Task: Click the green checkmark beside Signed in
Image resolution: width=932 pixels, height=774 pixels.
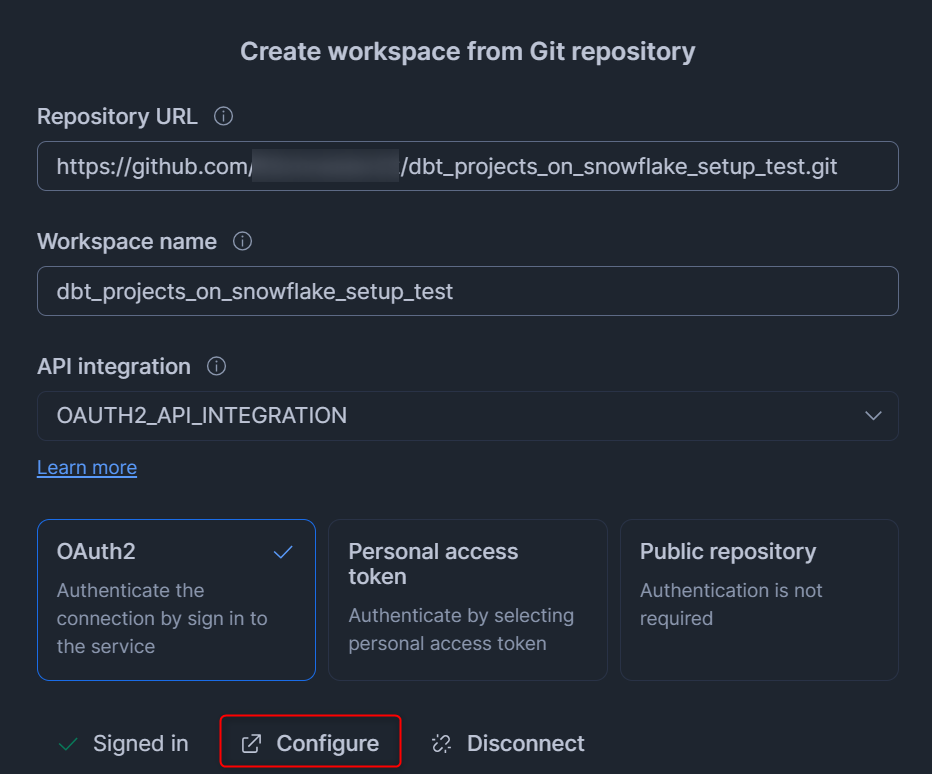Action: click(68, 743)
